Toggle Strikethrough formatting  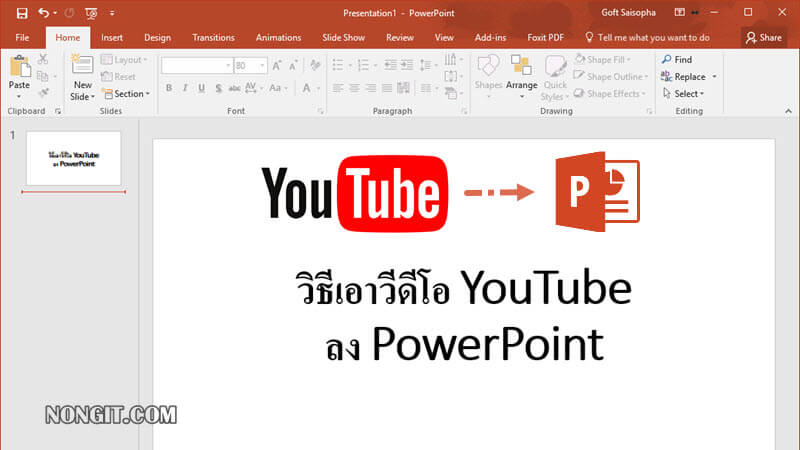[x=234, y=88]
